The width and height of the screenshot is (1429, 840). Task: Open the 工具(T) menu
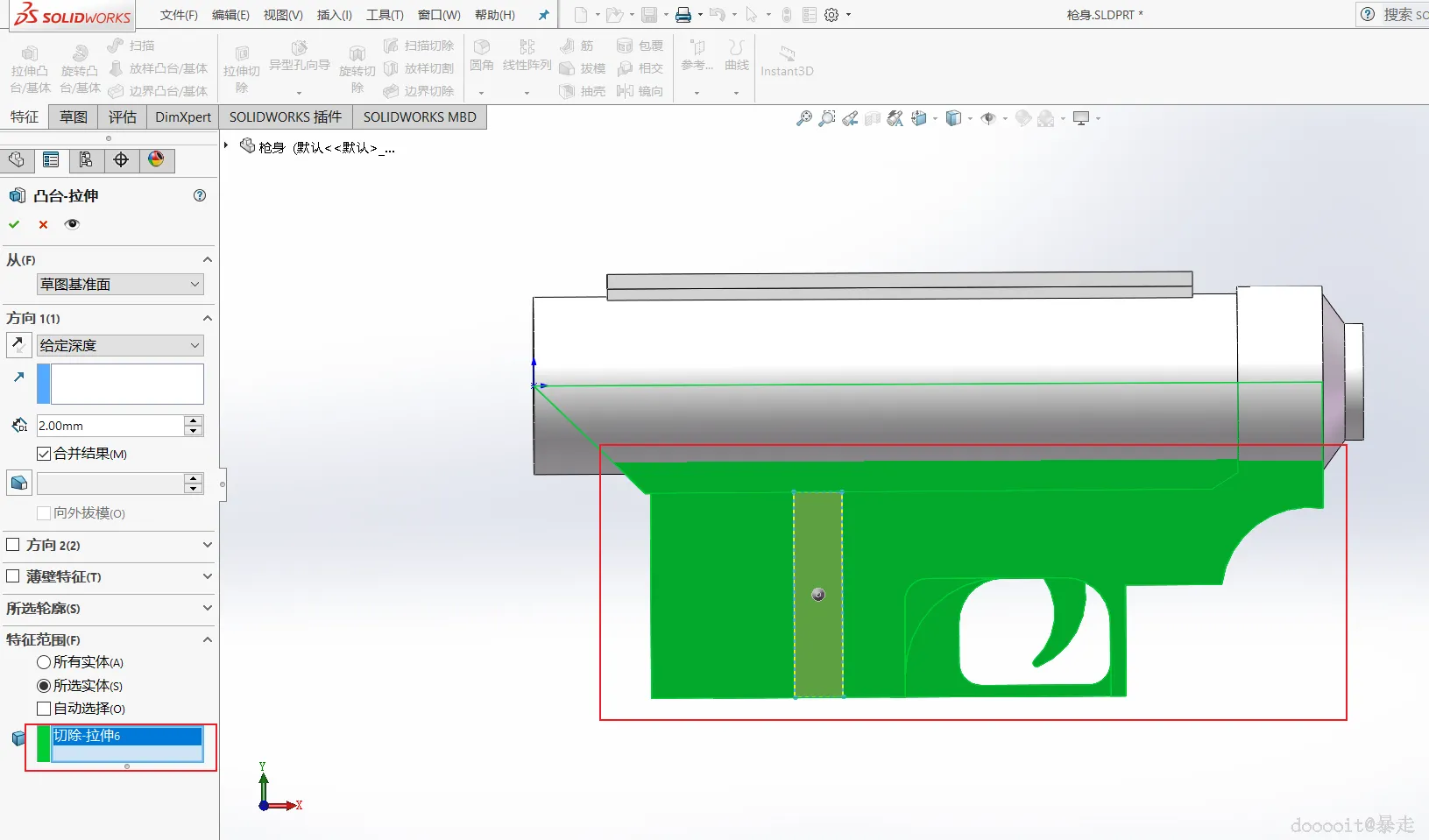(x=385, y=15)
